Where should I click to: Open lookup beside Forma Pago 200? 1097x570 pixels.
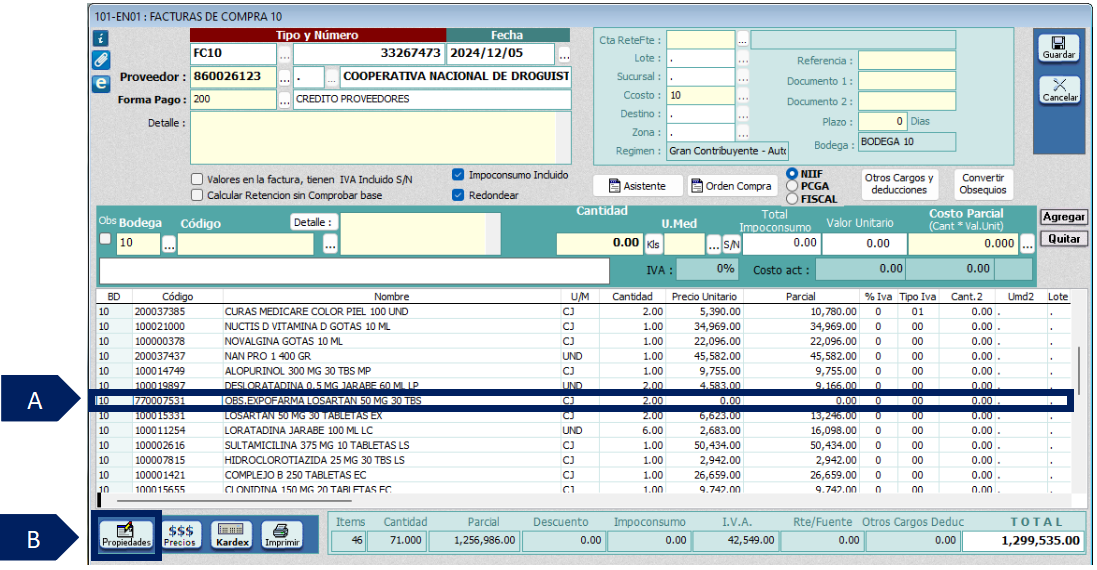[x=285, y=100]
